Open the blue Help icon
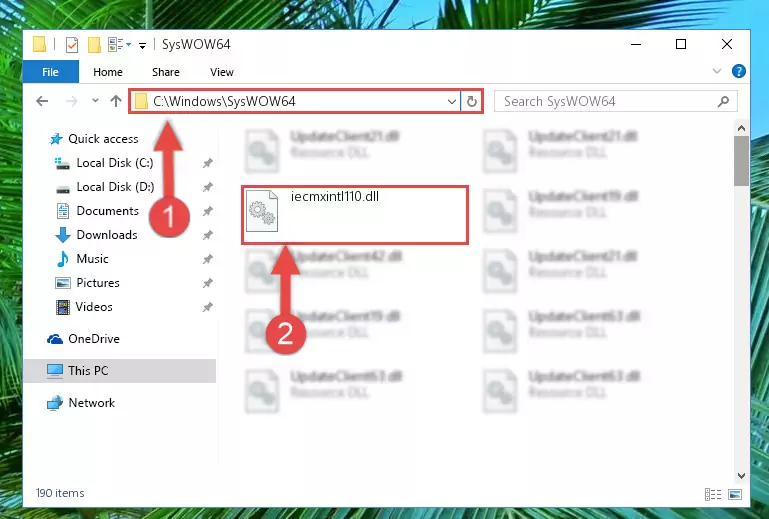The height and width of the screenshot is (519, 769). [739, 71]
